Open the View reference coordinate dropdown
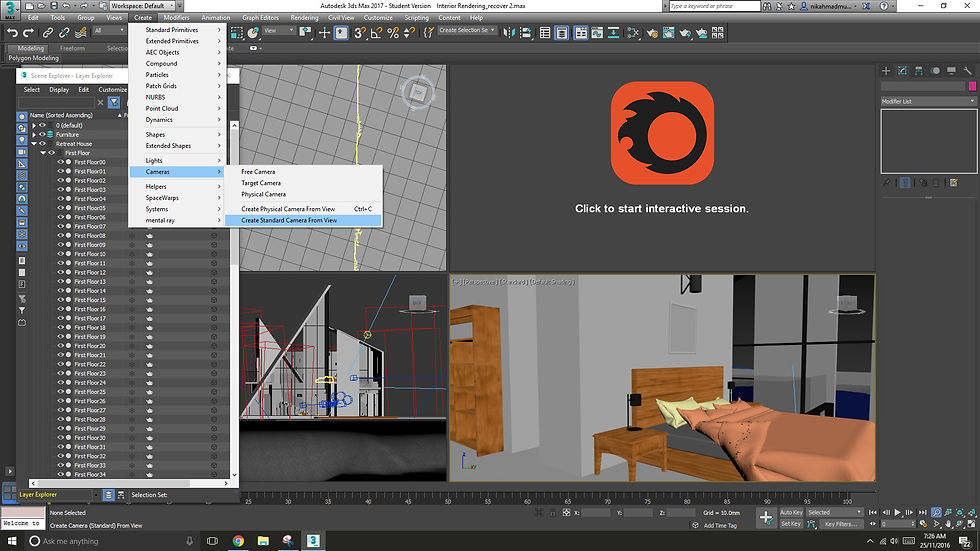Viewport: 980px width, 551px height. pos(279,30)
